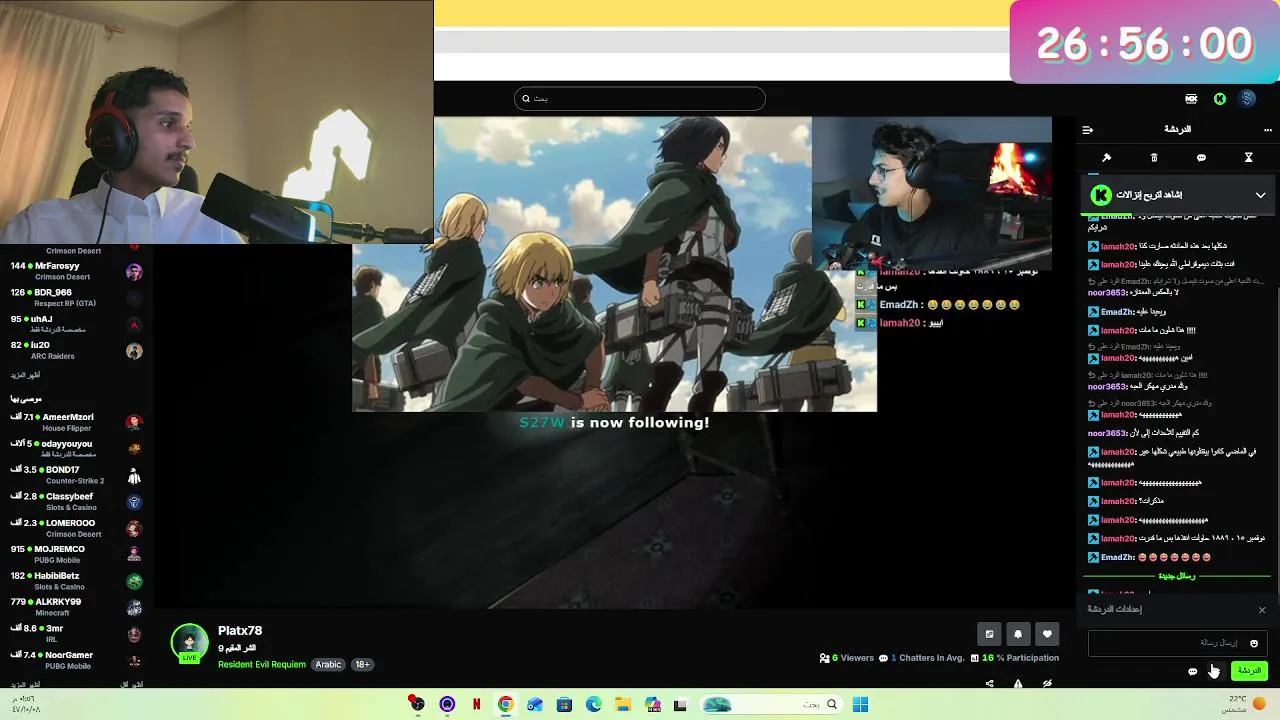Click the heart follow button
This screenshot has width=1280, height=720.
click(1047, 634)
